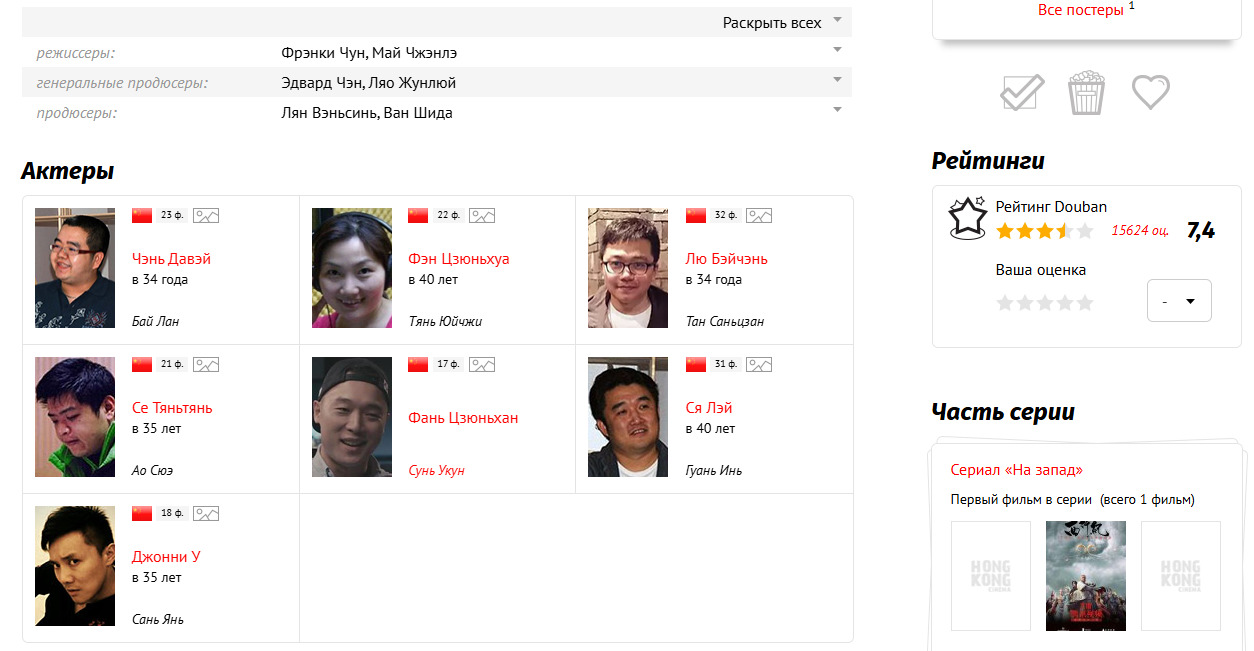This screenshot has width=1254, height=651.
Task: Click the China flag next to Джонни У
Action: click(x=142, y=513)
